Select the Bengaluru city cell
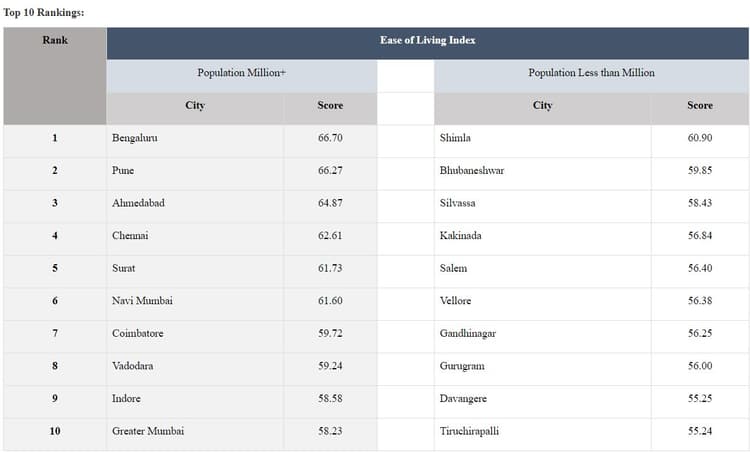 [135, 138]
